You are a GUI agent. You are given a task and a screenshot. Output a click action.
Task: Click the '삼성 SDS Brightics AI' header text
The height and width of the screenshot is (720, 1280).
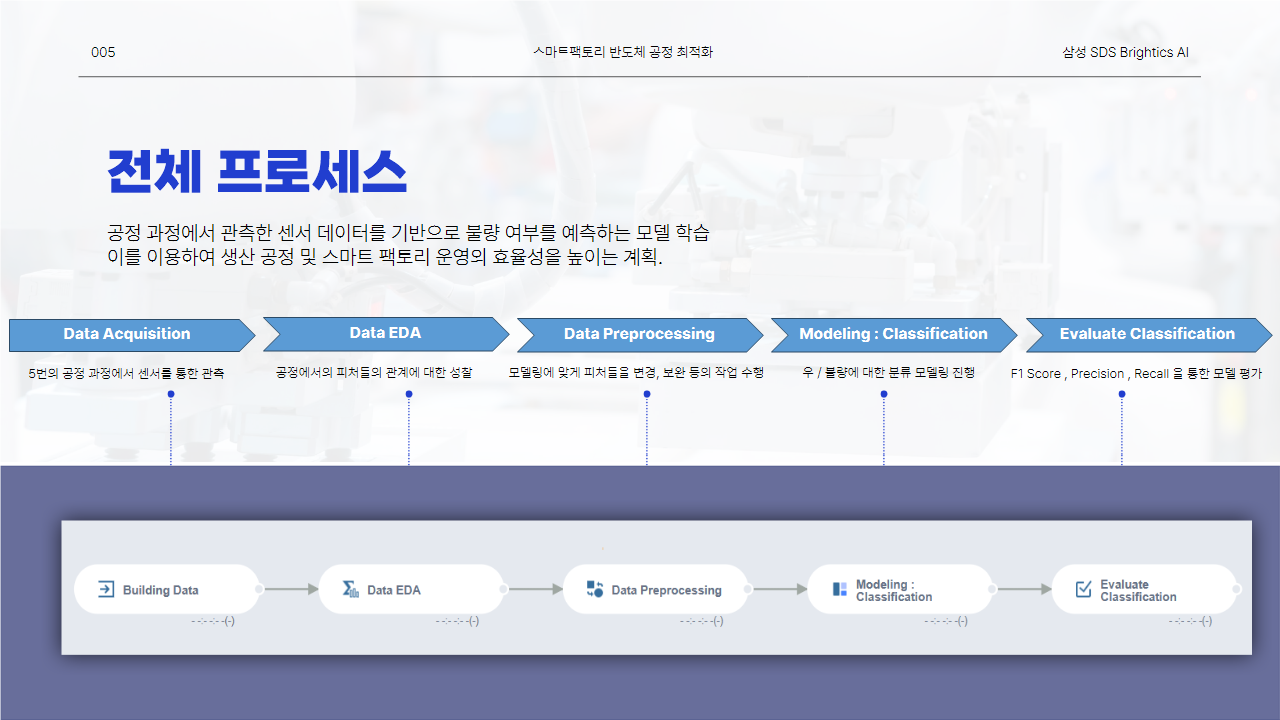pos(1125,53)
